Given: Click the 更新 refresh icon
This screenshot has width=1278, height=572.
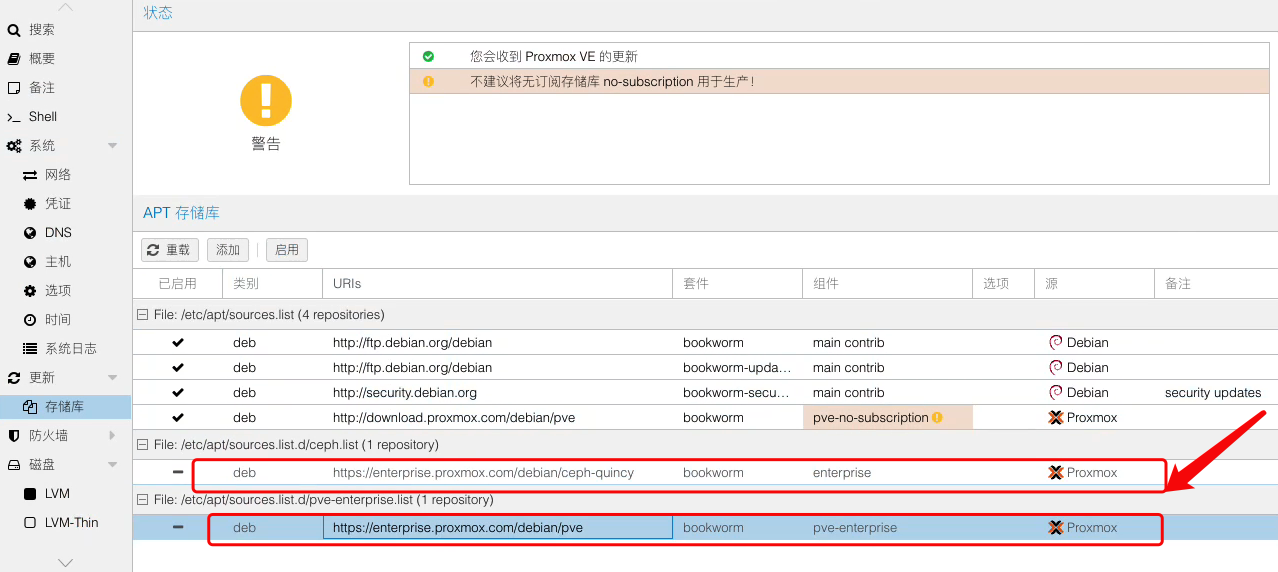Looking at the screenshot, I should pyautogui.click(x=14, y=378).
